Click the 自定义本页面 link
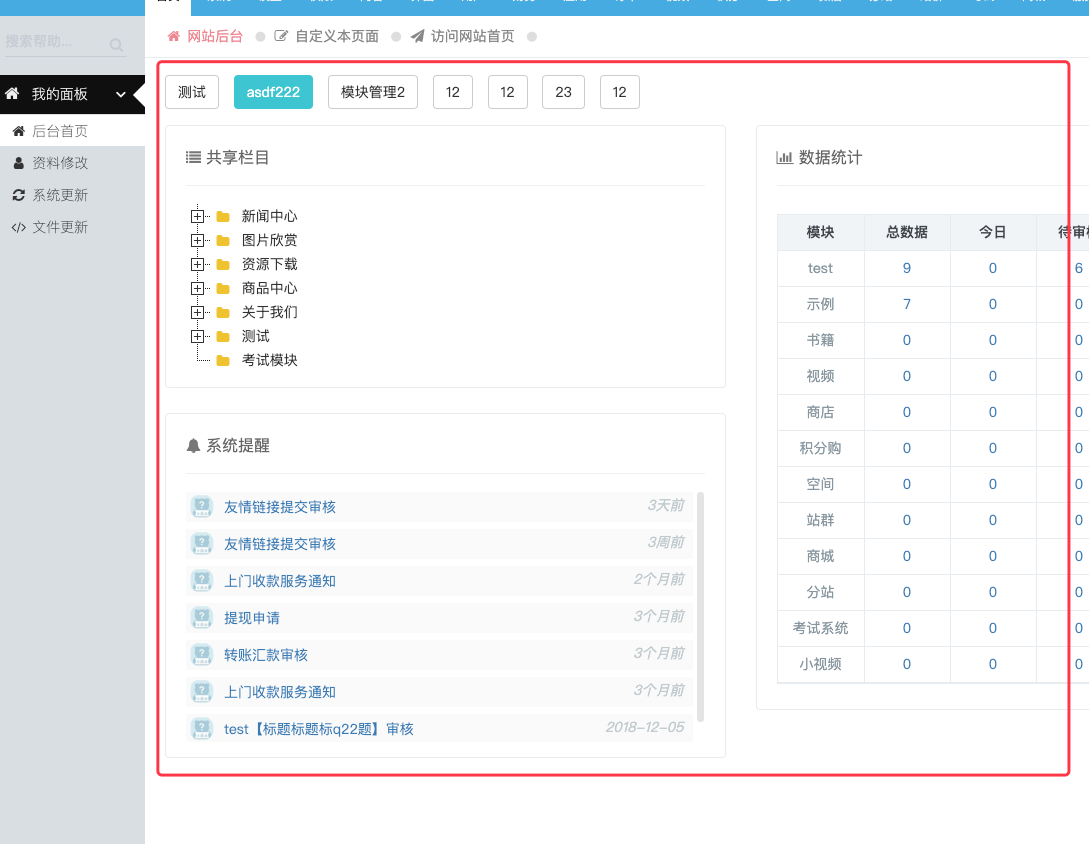Viewport: 1089px width, 844px height. click(x=337, y=36)
